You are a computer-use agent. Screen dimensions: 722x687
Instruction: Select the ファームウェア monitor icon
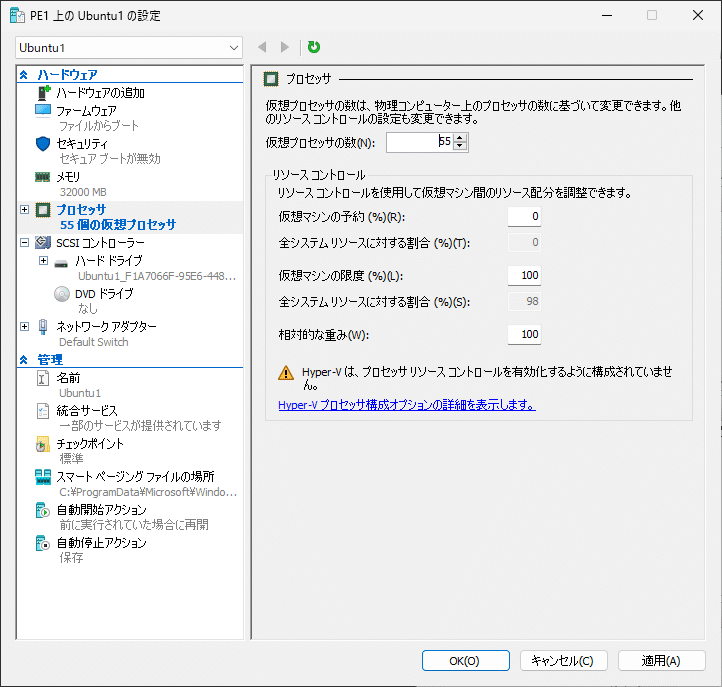point(43,111)
